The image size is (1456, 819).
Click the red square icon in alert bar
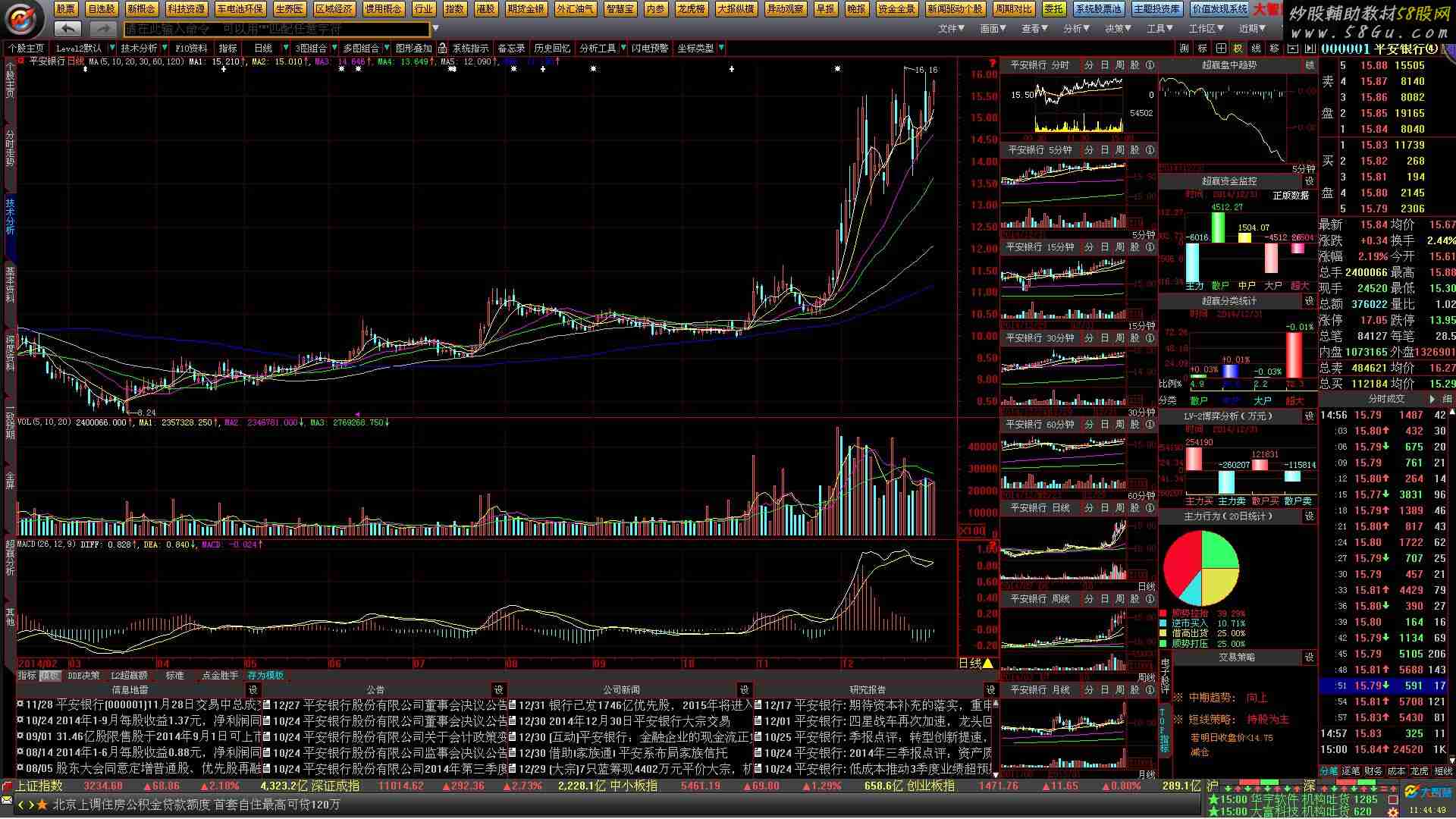[1393, 799]
